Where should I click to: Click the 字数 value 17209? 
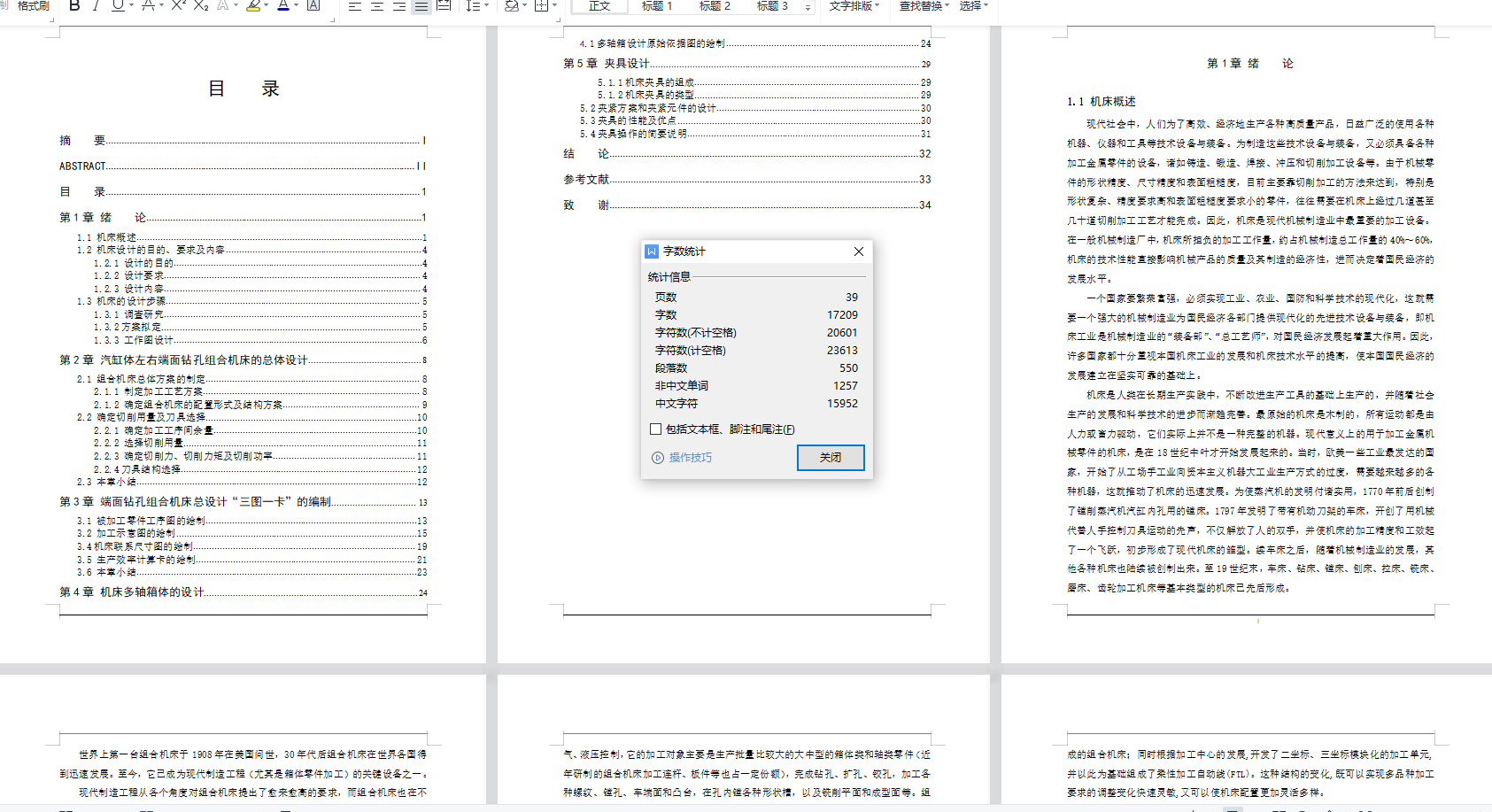click(842, 314)
